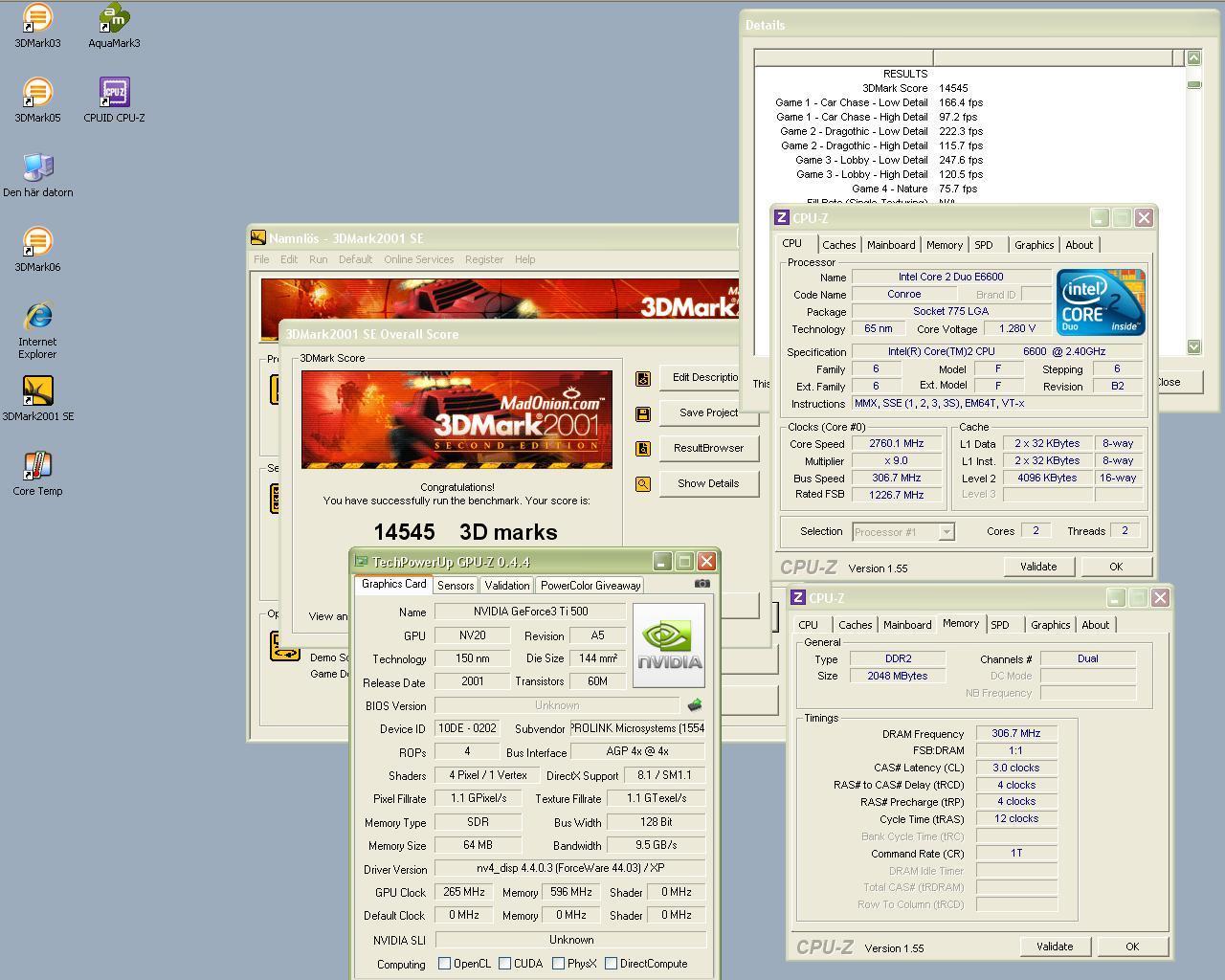Screen dimensions: 1225x980
Task: Click the Core Speed 2760.1 MHz value
Action: (897, 444)
